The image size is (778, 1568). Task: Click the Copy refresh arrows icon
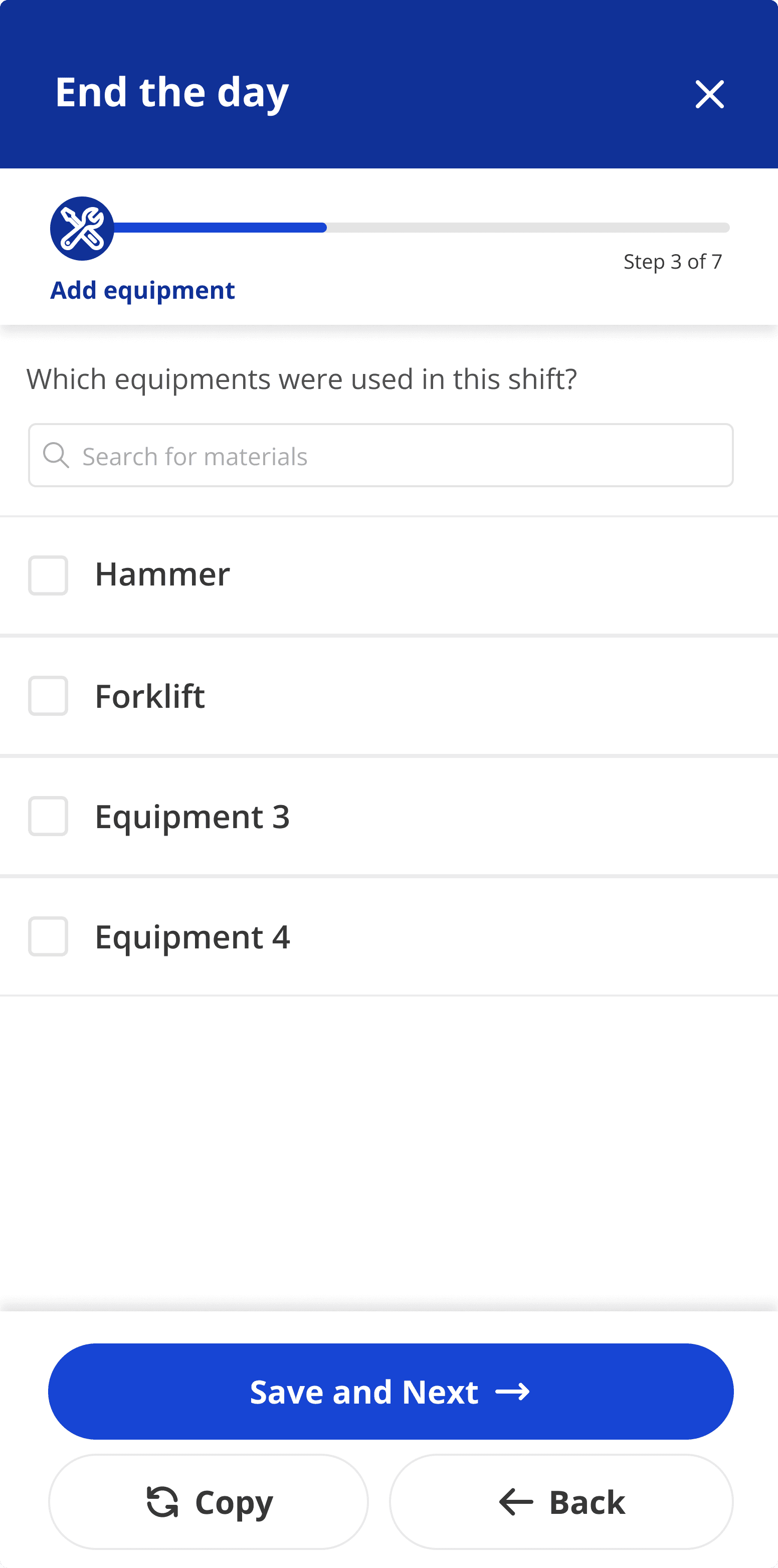(x=162, y=1502)
